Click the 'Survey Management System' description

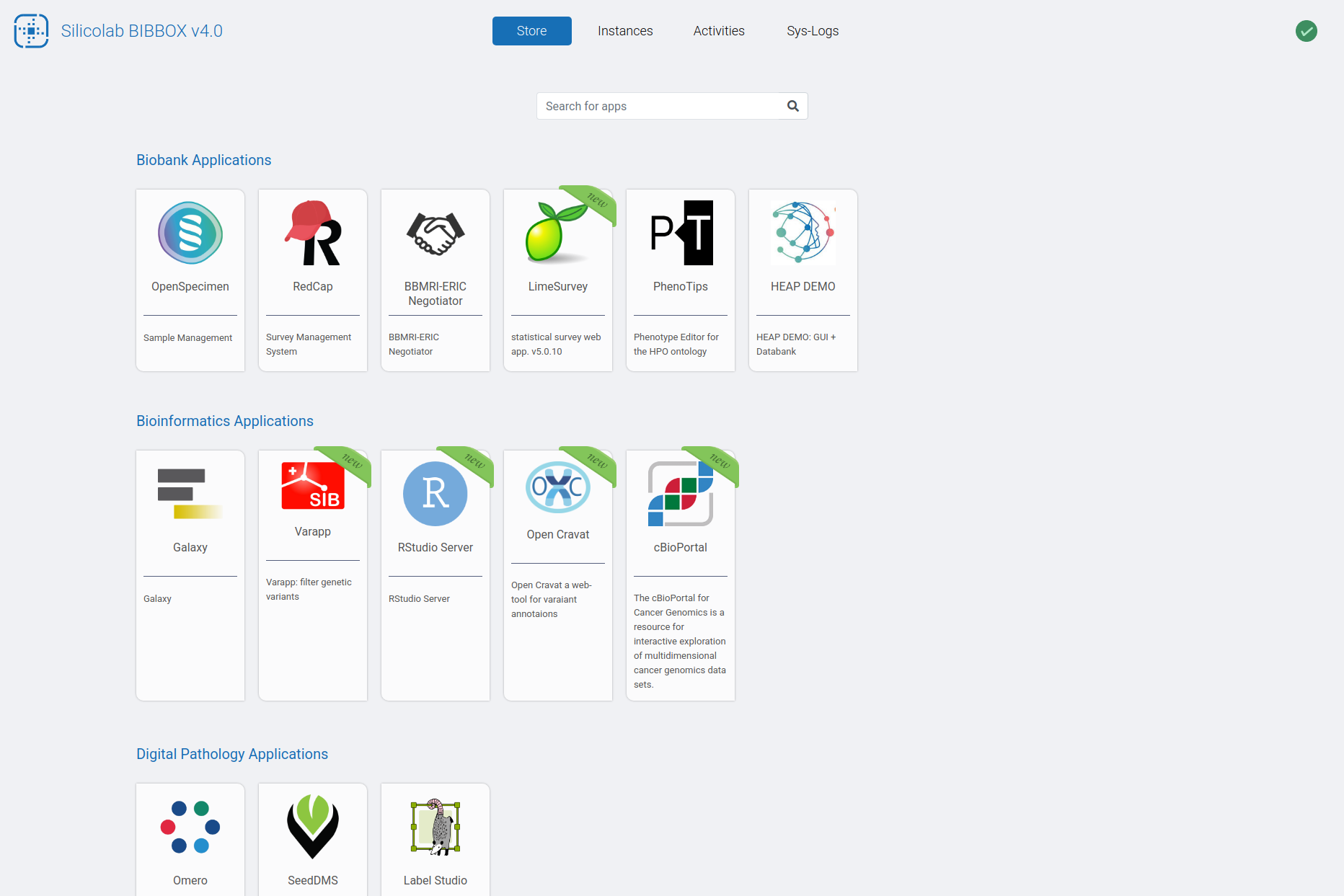[x=309, y=344]
